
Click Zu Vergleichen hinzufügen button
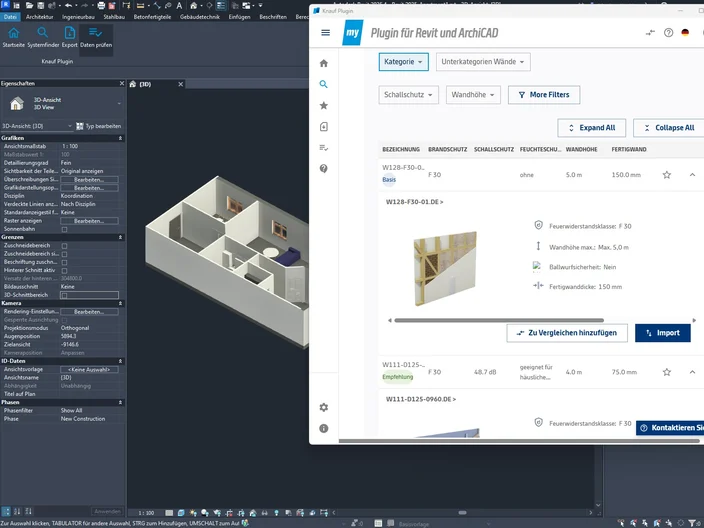tap(567, 333)
